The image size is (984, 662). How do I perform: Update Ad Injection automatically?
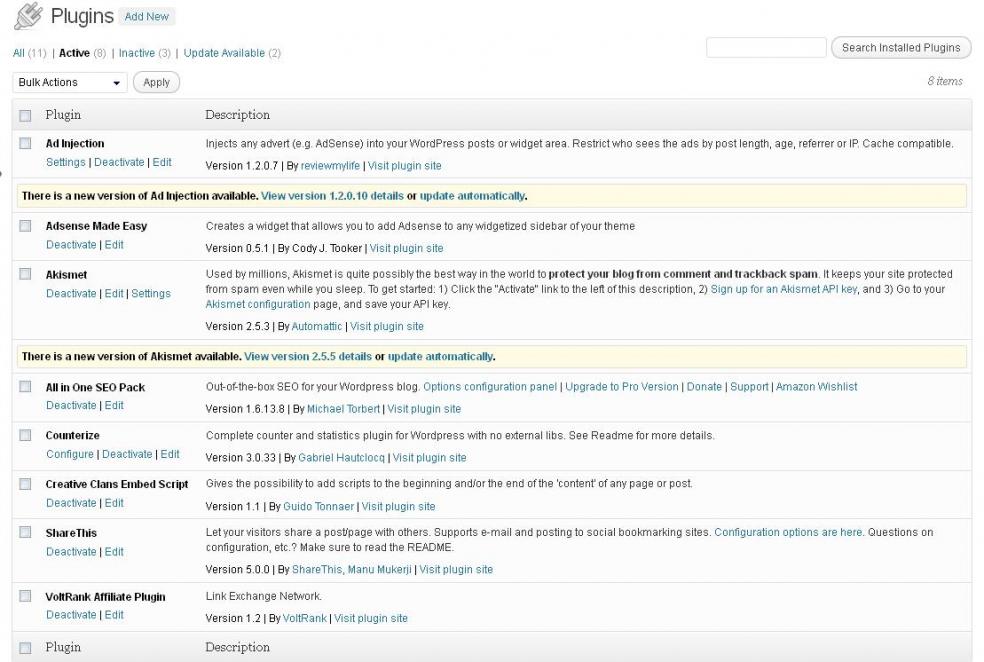coord(472,196)
